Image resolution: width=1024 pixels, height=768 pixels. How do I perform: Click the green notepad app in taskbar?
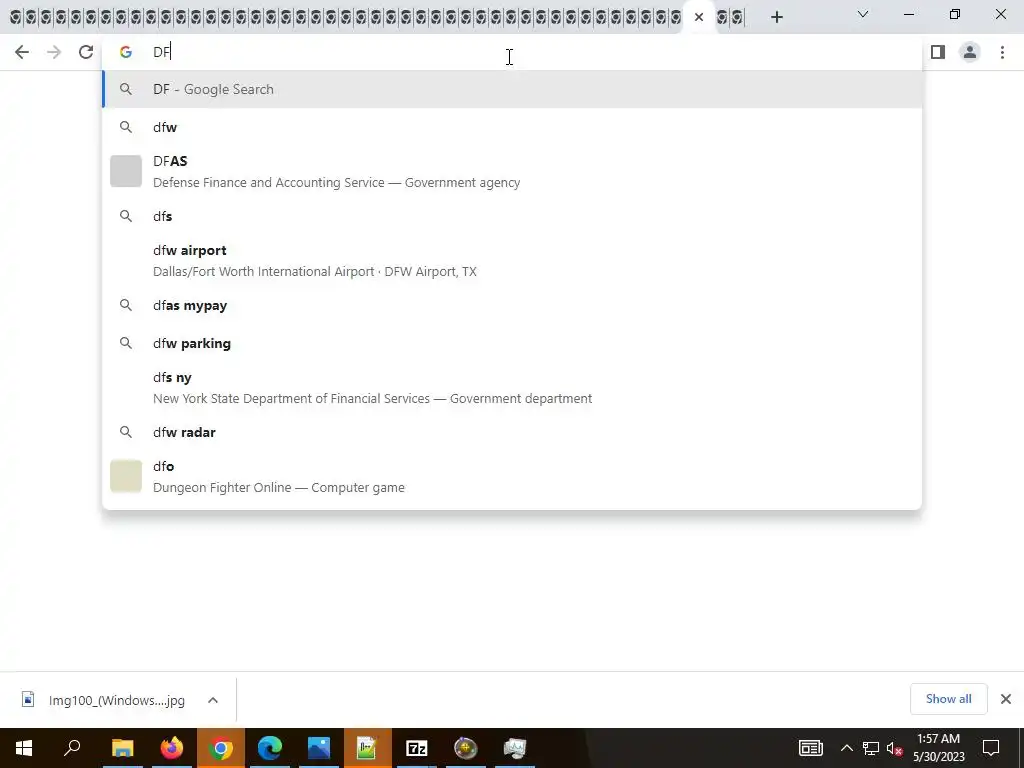(368, 748)
